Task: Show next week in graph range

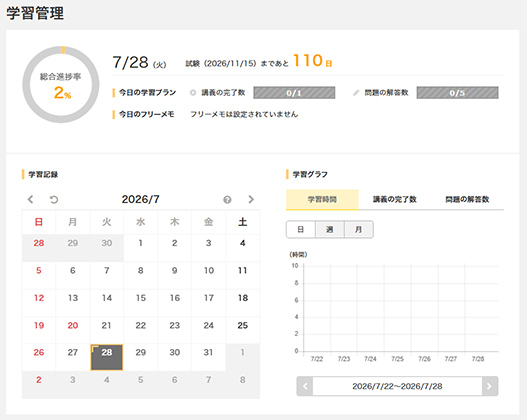Action: tap(490, 386)
